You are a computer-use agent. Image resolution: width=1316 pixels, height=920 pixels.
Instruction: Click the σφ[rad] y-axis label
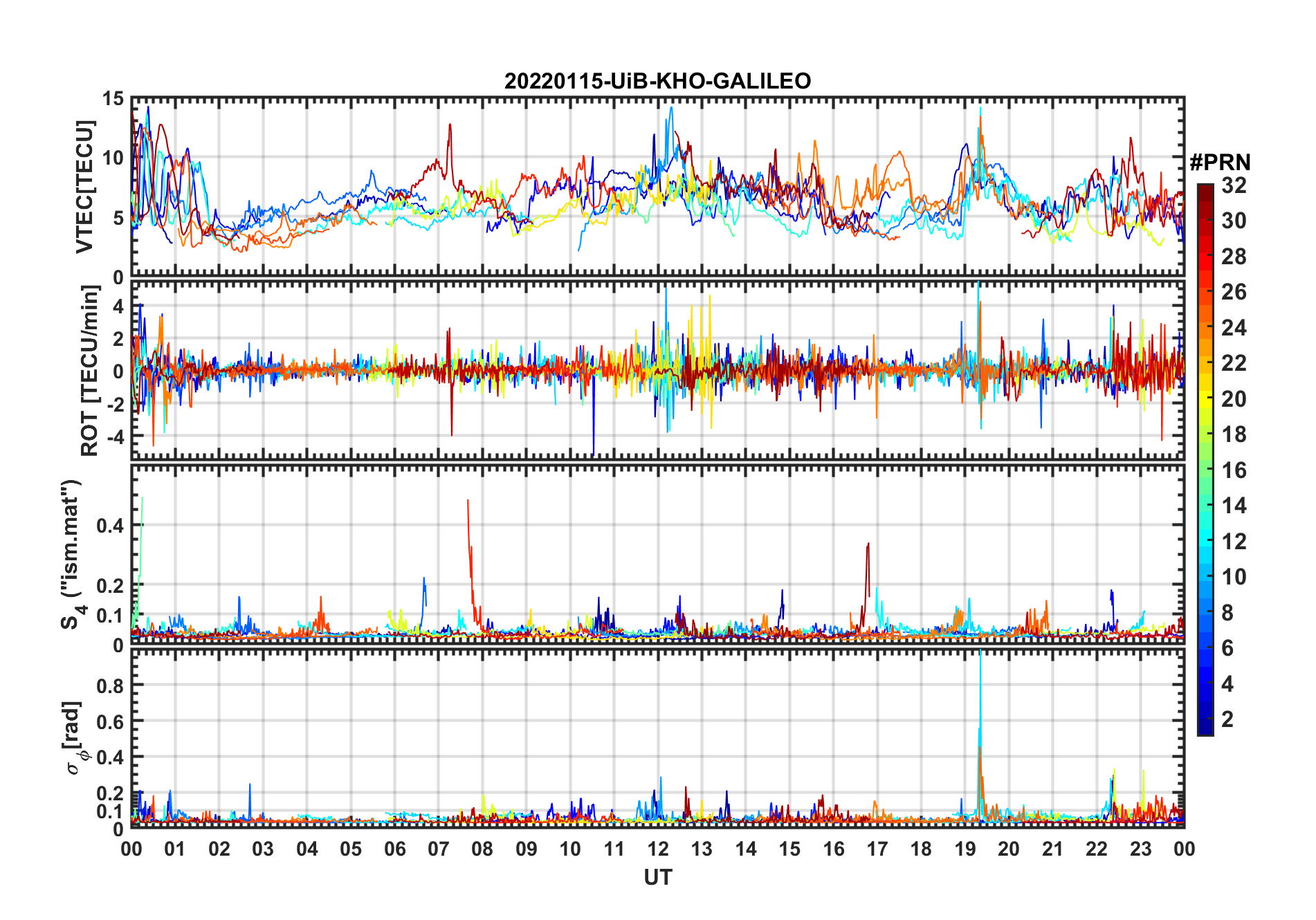(75, 738)
